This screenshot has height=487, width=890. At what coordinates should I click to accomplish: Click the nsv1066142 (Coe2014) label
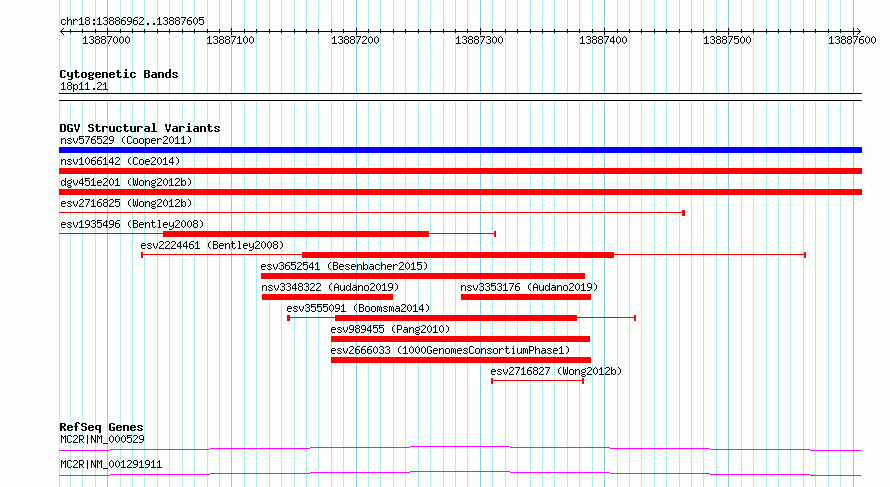coord(120,161)
